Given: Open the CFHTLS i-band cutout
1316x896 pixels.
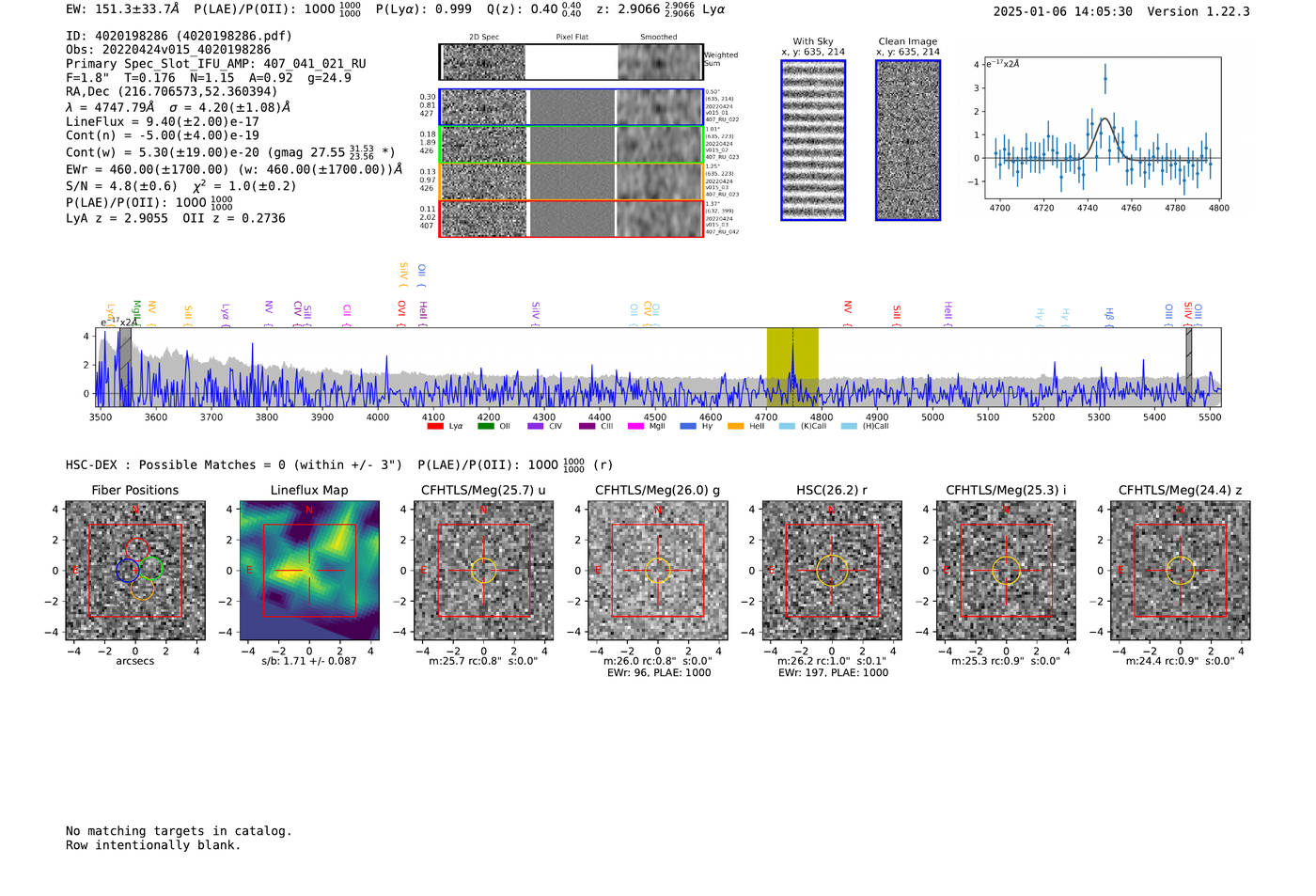Looking at the screenshot, I should [x=1006, y=571].
